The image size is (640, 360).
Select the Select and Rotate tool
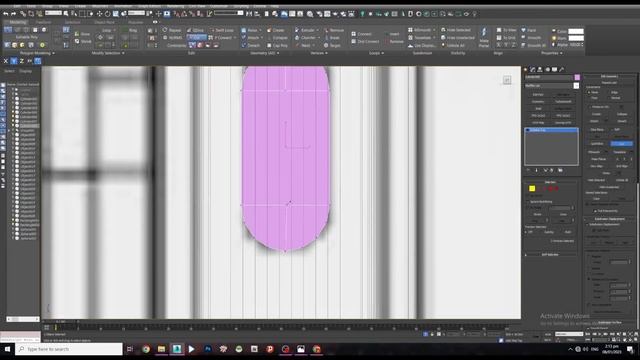click(x=107, y=14)
